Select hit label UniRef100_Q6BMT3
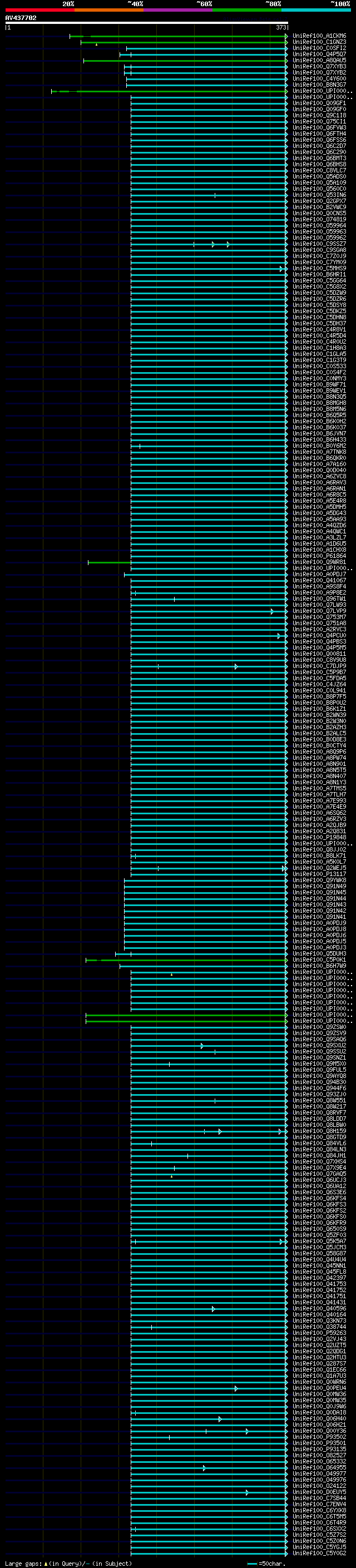 (x=319, y=159)
